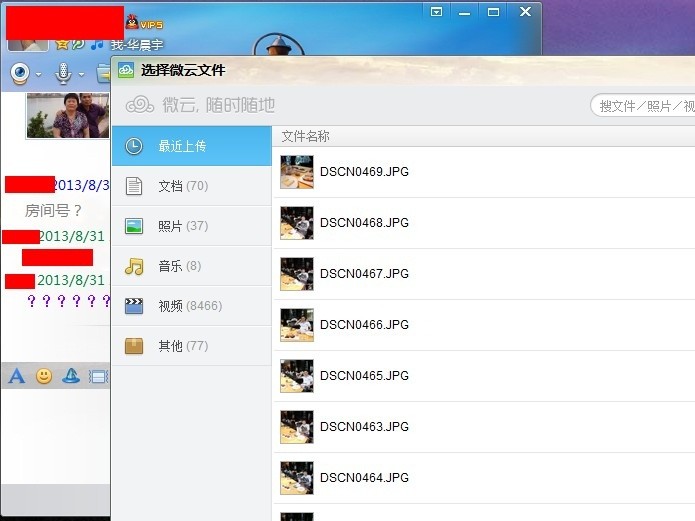The image size is (695, 521).
Task: Start voice call with microphone icon
Action: click(63, 73)
